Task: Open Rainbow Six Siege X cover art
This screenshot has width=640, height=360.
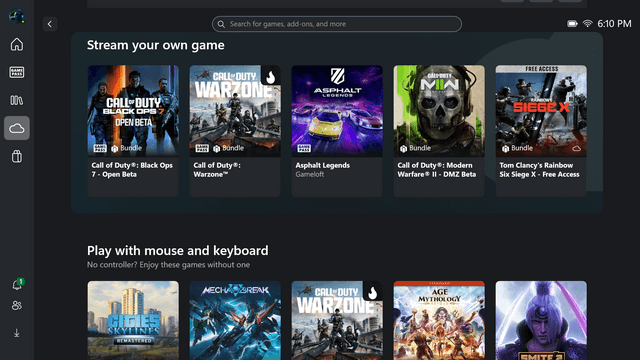Action: [x=541, y=111]
